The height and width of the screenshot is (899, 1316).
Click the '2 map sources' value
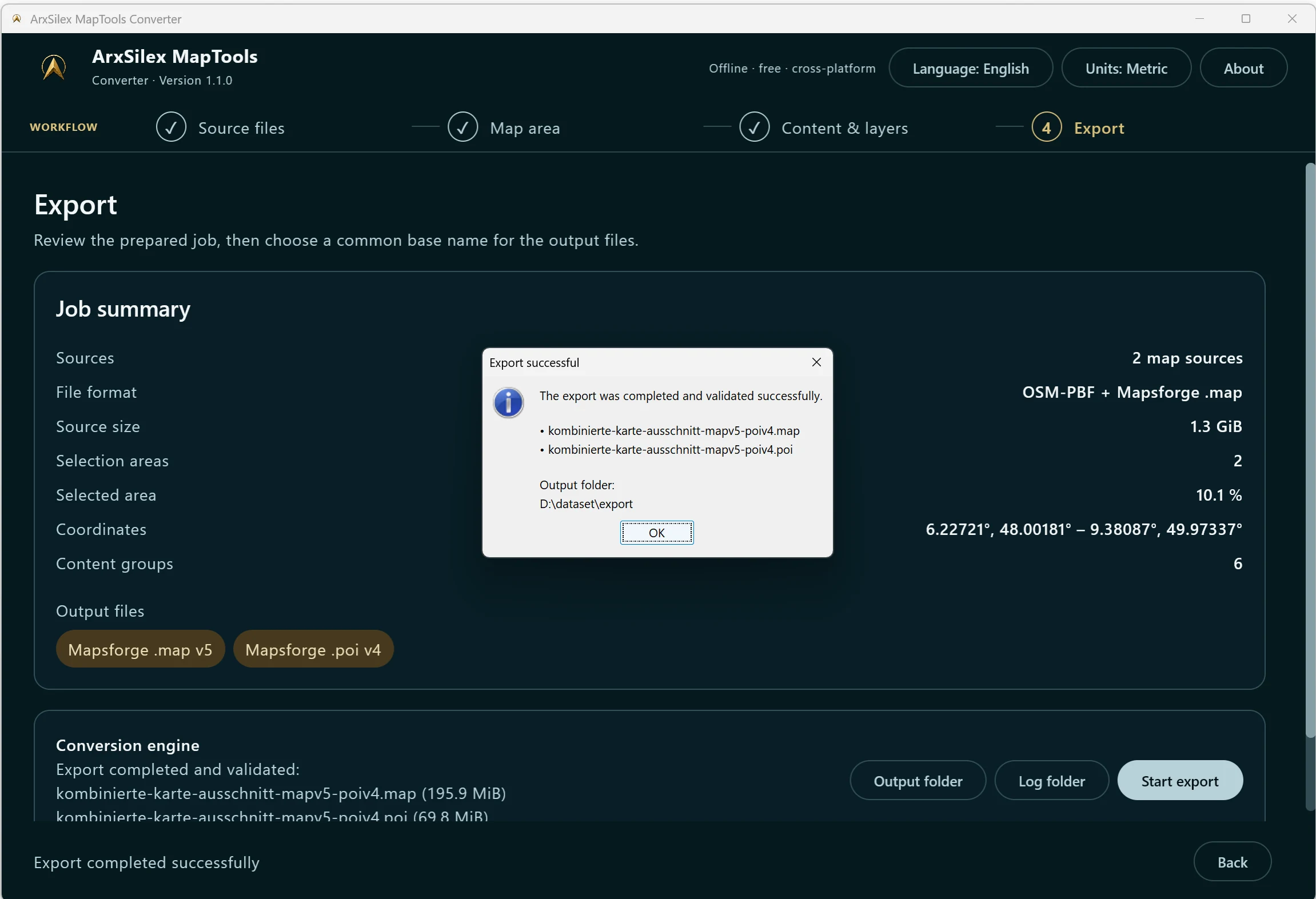pyautogui.click(x=1187, y=358)
